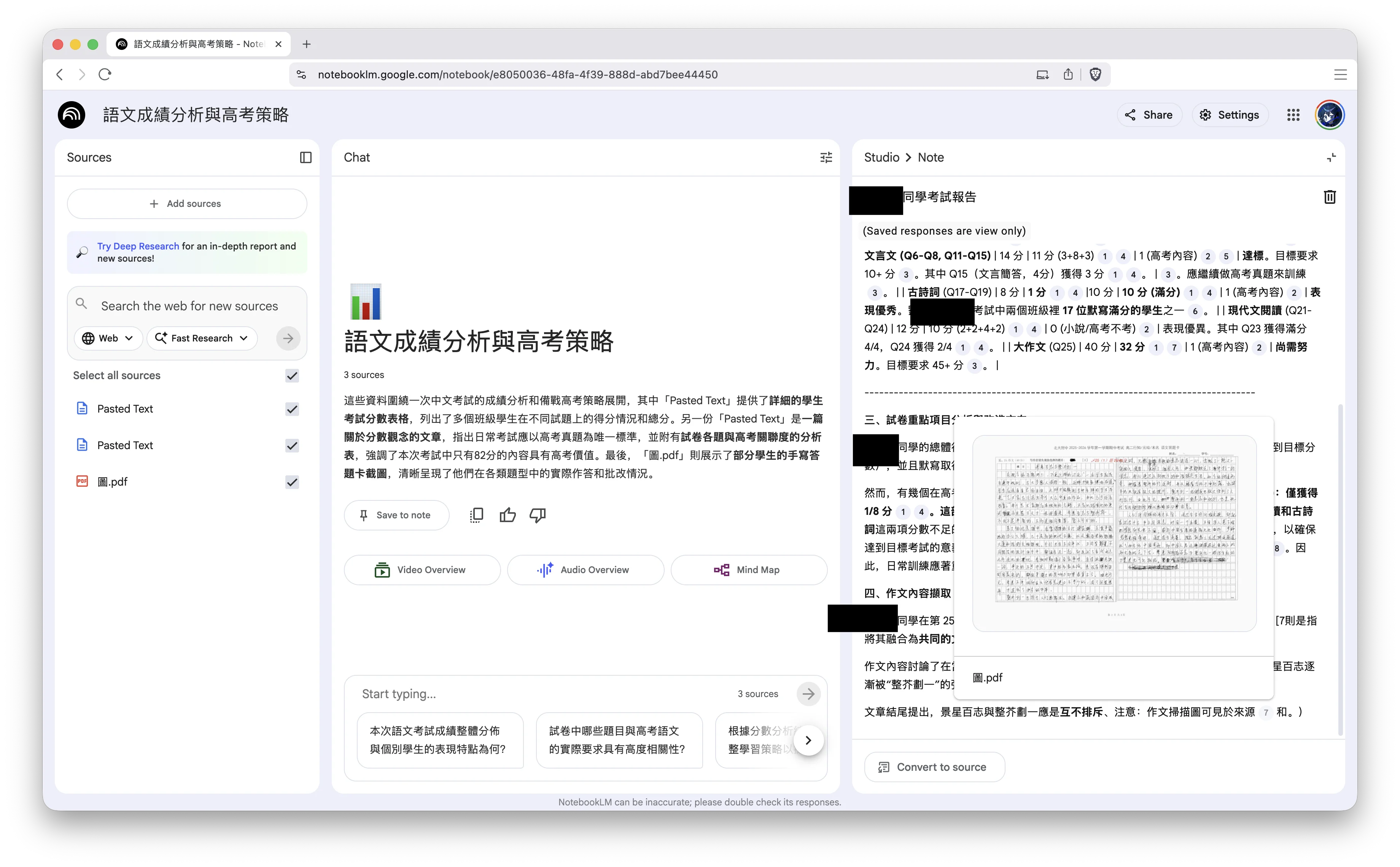Screen dimensions: 1400x867
Task: Delete the note using the trash icon
Action: click(x=1330, y=197)
